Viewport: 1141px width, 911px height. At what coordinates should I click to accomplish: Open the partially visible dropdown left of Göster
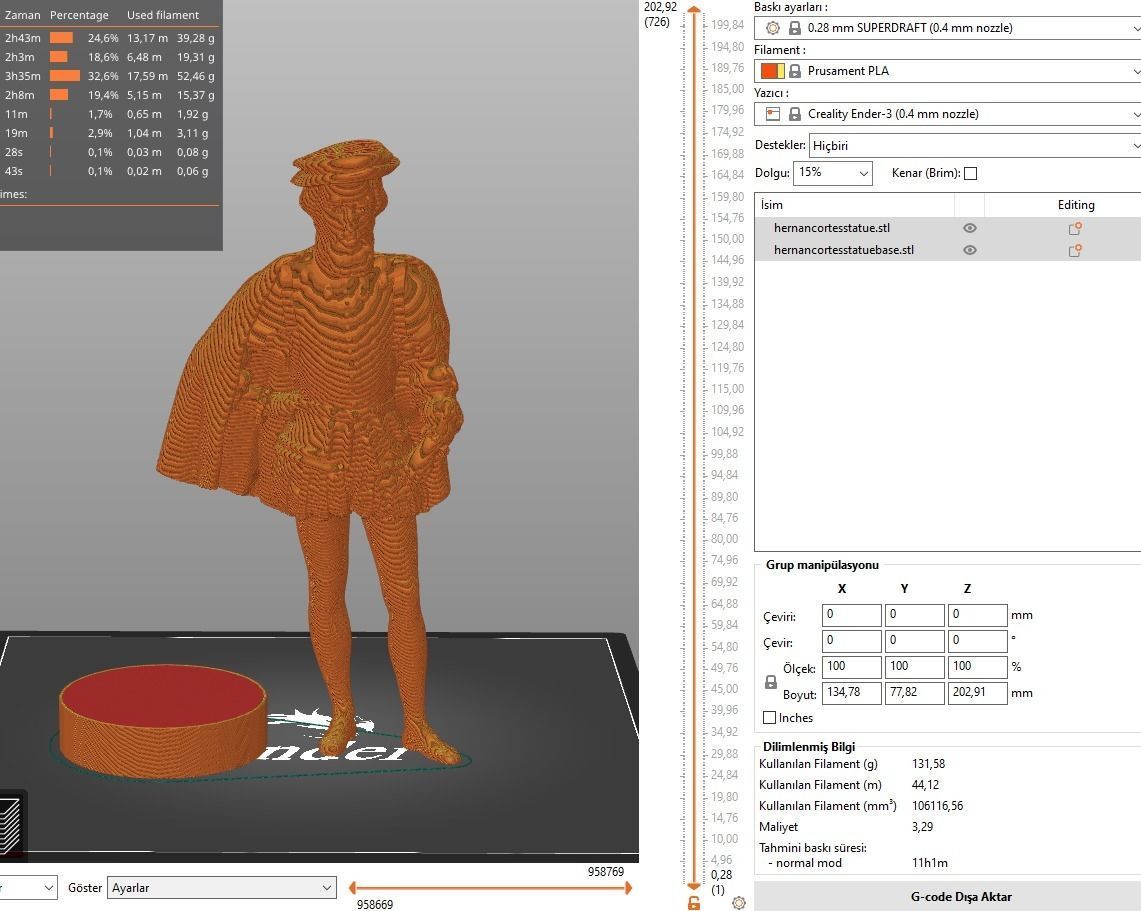pyautogui.click(x=28, y=888)
